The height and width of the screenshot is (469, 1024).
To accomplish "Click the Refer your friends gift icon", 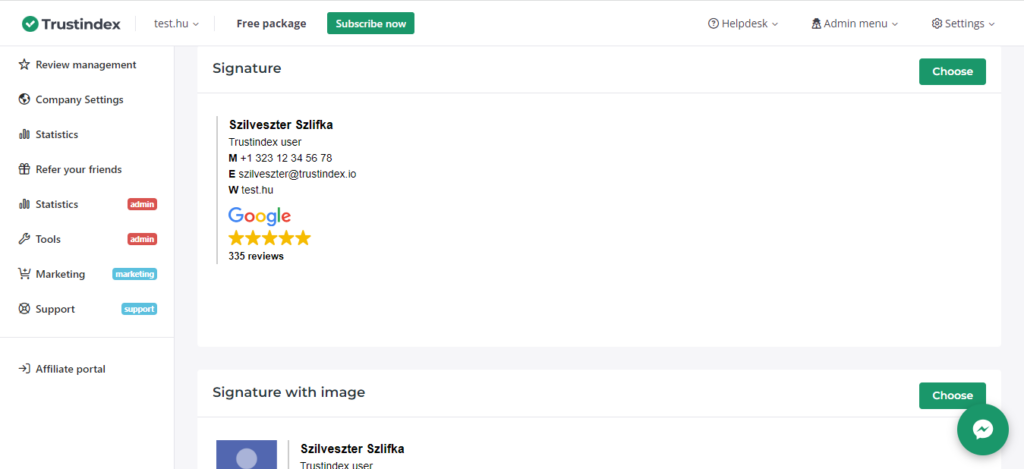I will pos(24,170).
